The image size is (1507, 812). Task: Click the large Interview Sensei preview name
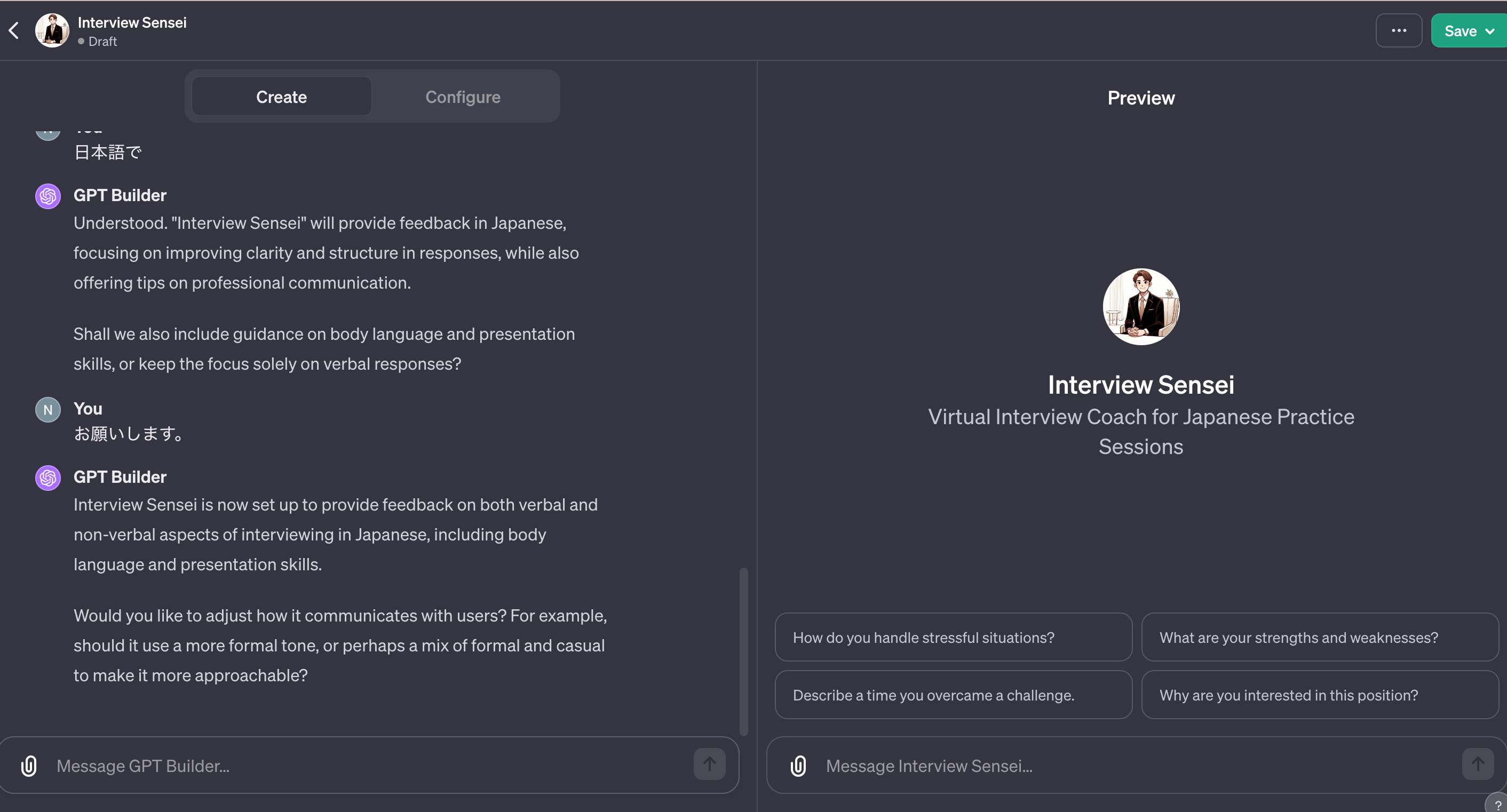click(1141, 384)
